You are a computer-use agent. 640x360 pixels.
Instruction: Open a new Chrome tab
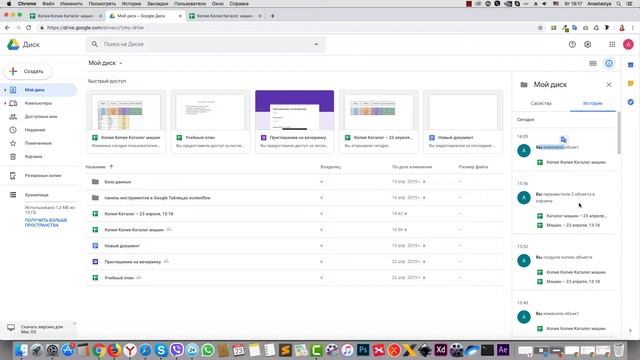272,16
